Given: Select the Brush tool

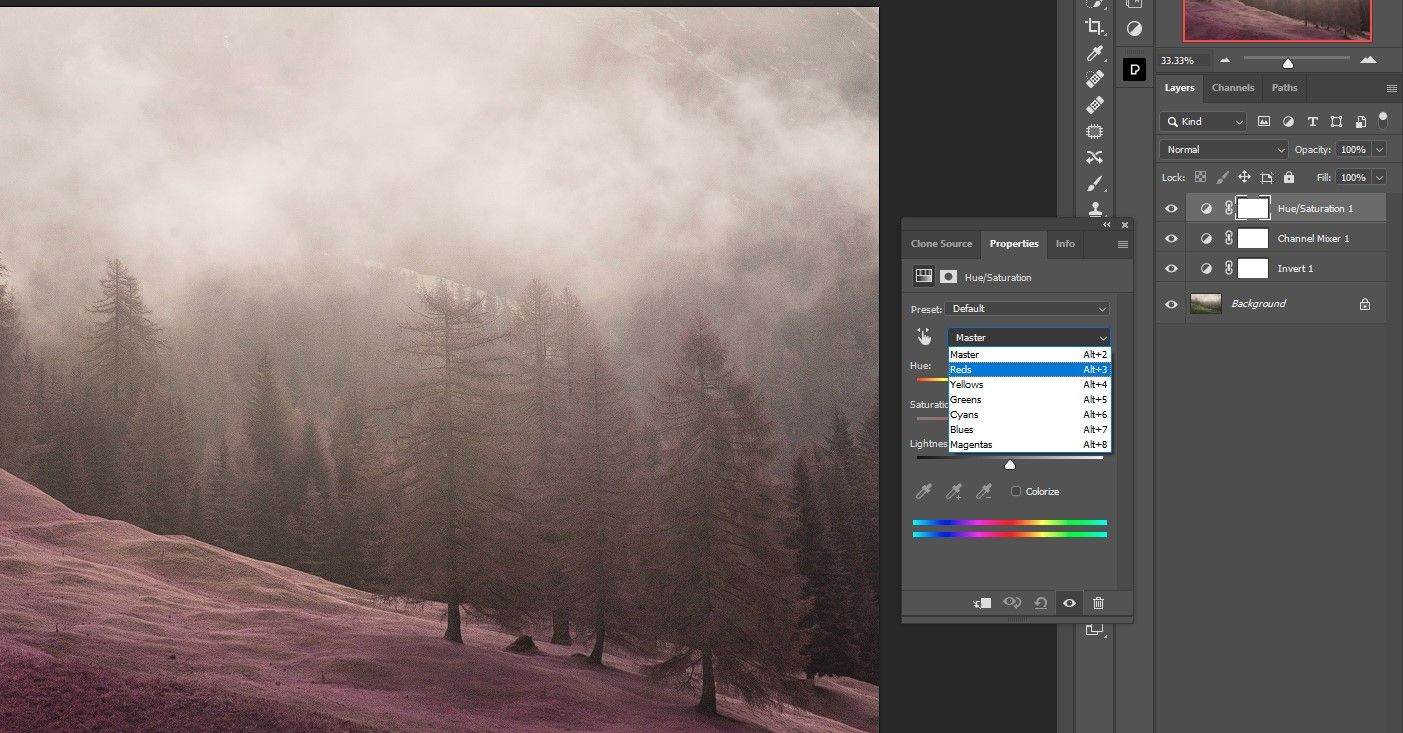Looking at the screenshot, I should coord(1095,183).
